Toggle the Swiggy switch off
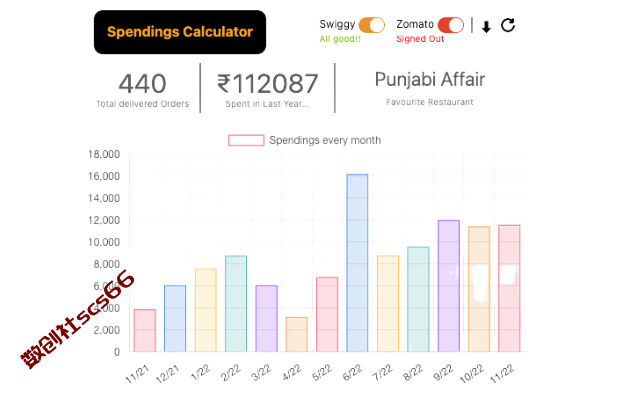The width and height of the screenshot is (640, 400). click(371, 25)
